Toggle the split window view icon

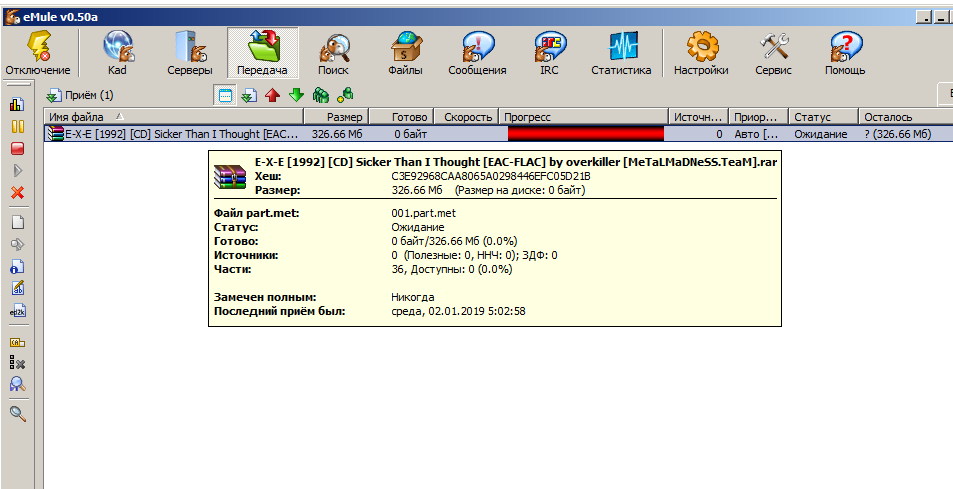[225, 95]
